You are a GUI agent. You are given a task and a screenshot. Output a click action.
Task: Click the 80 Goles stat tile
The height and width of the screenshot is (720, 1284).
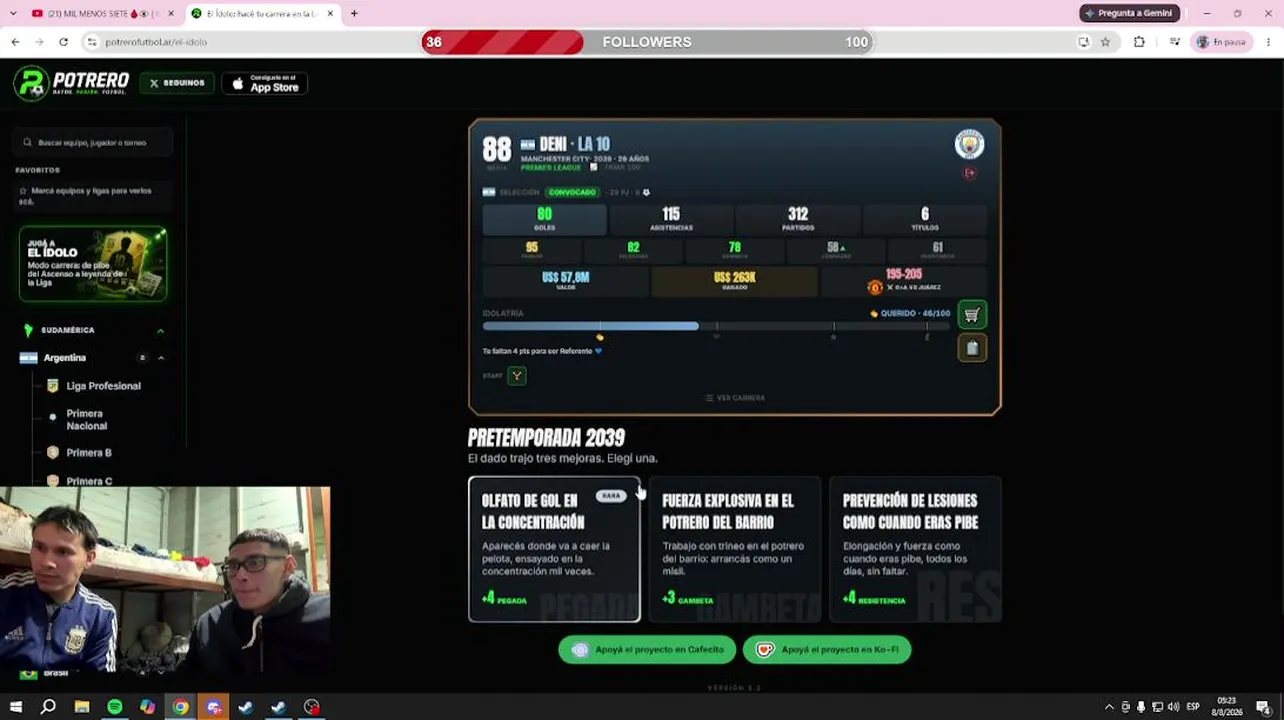(544, 219)
